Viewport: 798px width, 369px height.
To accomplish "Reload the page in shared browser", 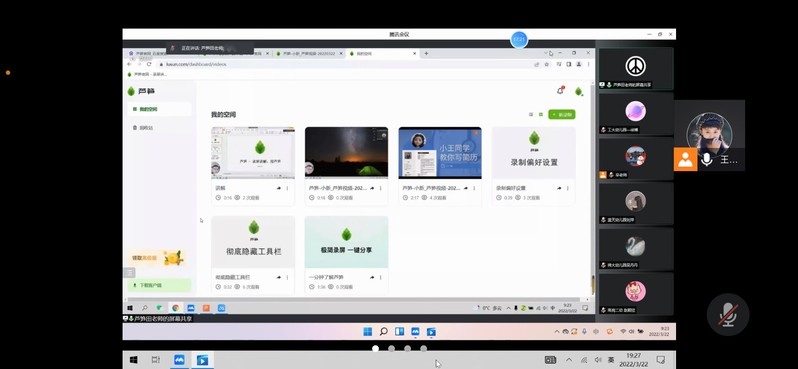I will click(149, 64).
